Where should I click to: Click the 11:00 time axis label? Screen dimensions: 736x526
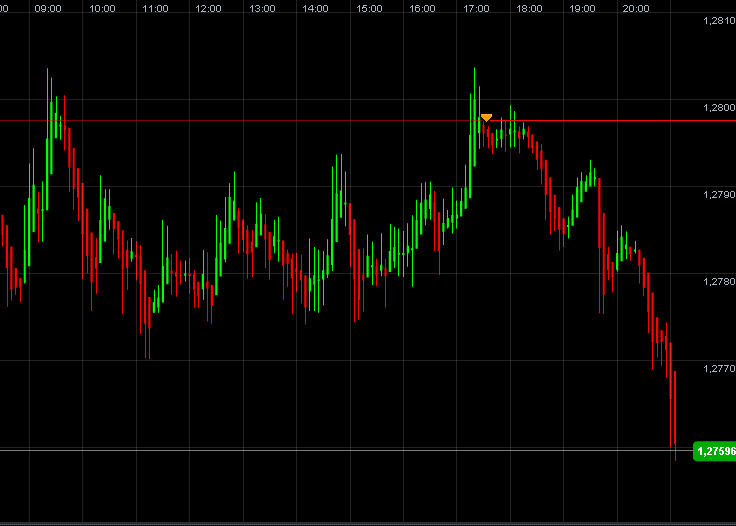tap(155, 8)
